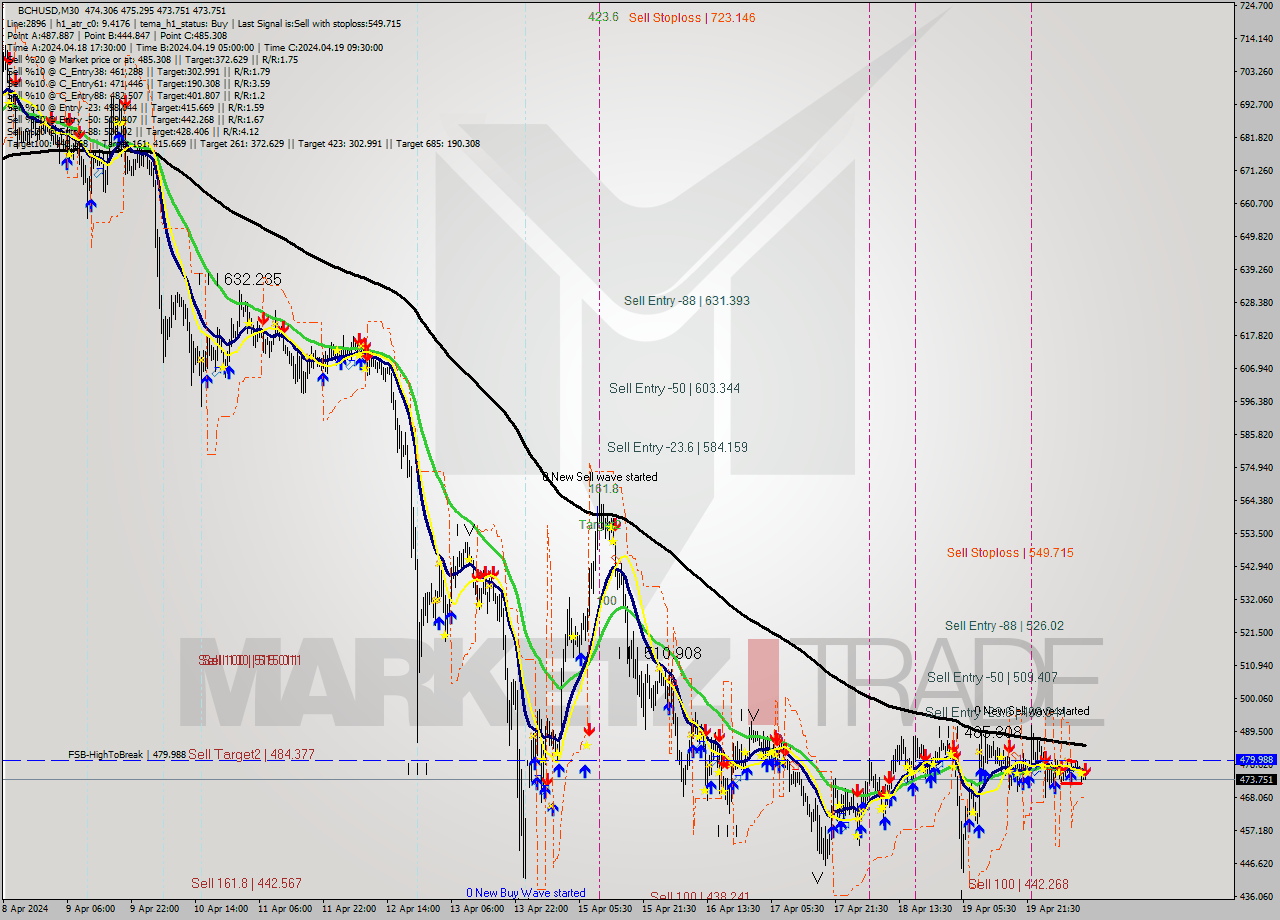Screen dimensions: 1280x920
Task: Select the 'Sell Stoploss | 723.146' label
Action: (x=692, y=17)
